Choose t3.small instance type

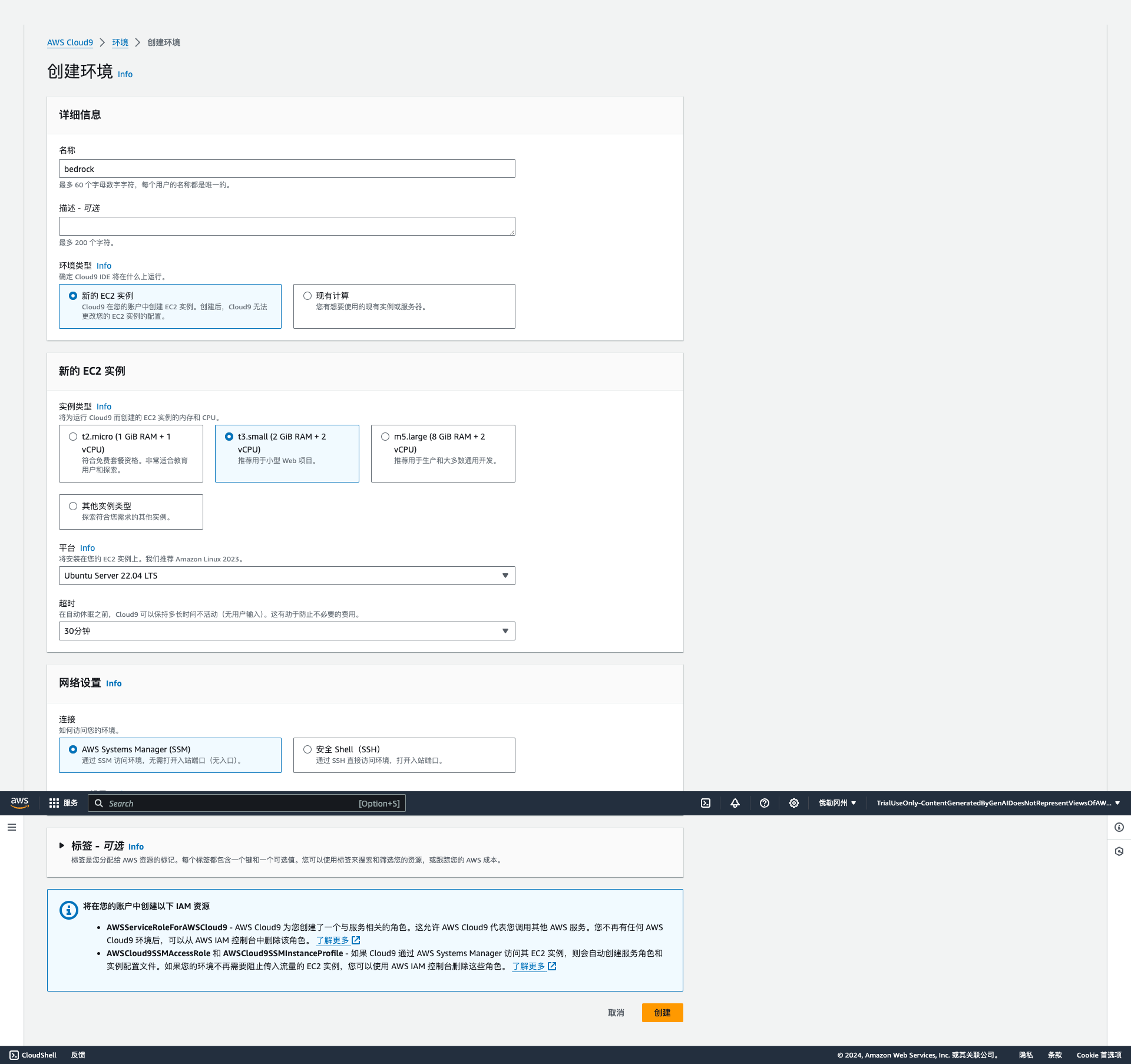point(287,454)
